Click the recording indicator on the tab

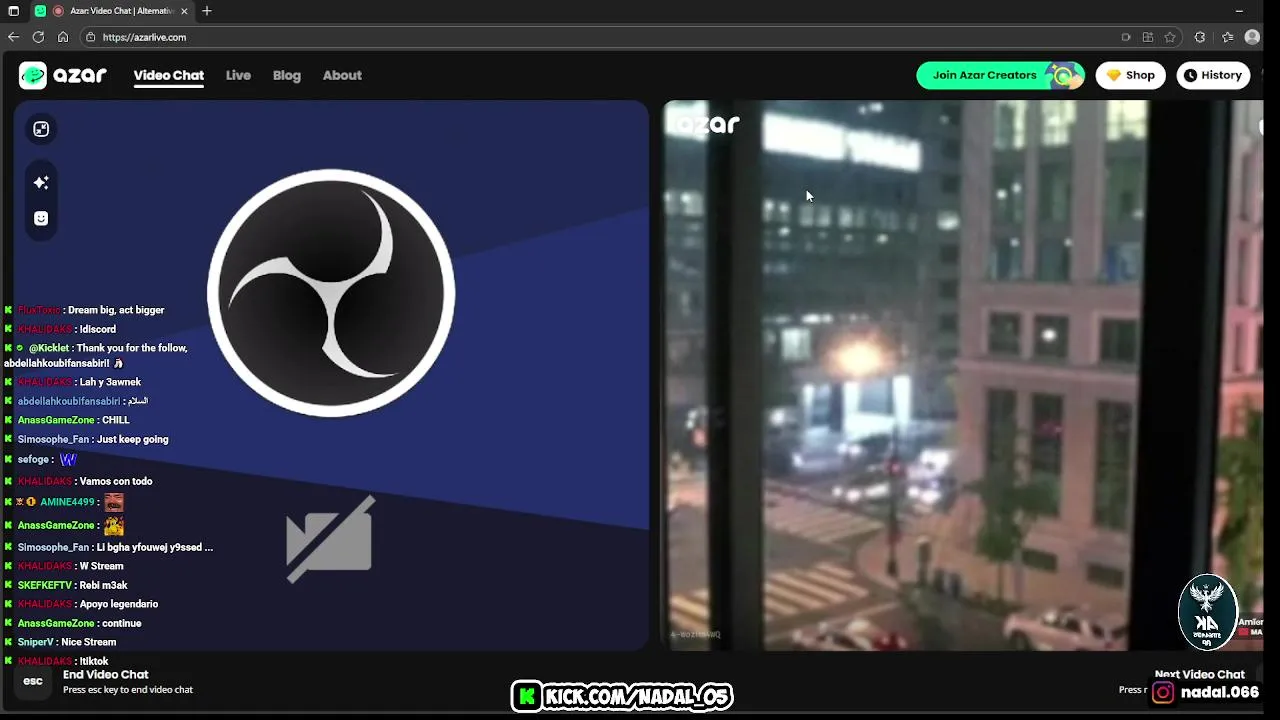(58, 11)
